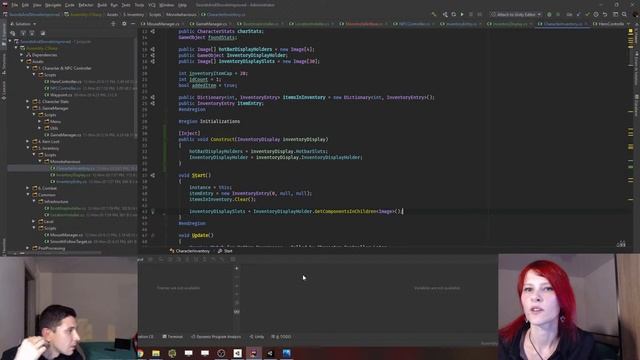
Task: Open the File menu
Action: click(x=14, y=5)
